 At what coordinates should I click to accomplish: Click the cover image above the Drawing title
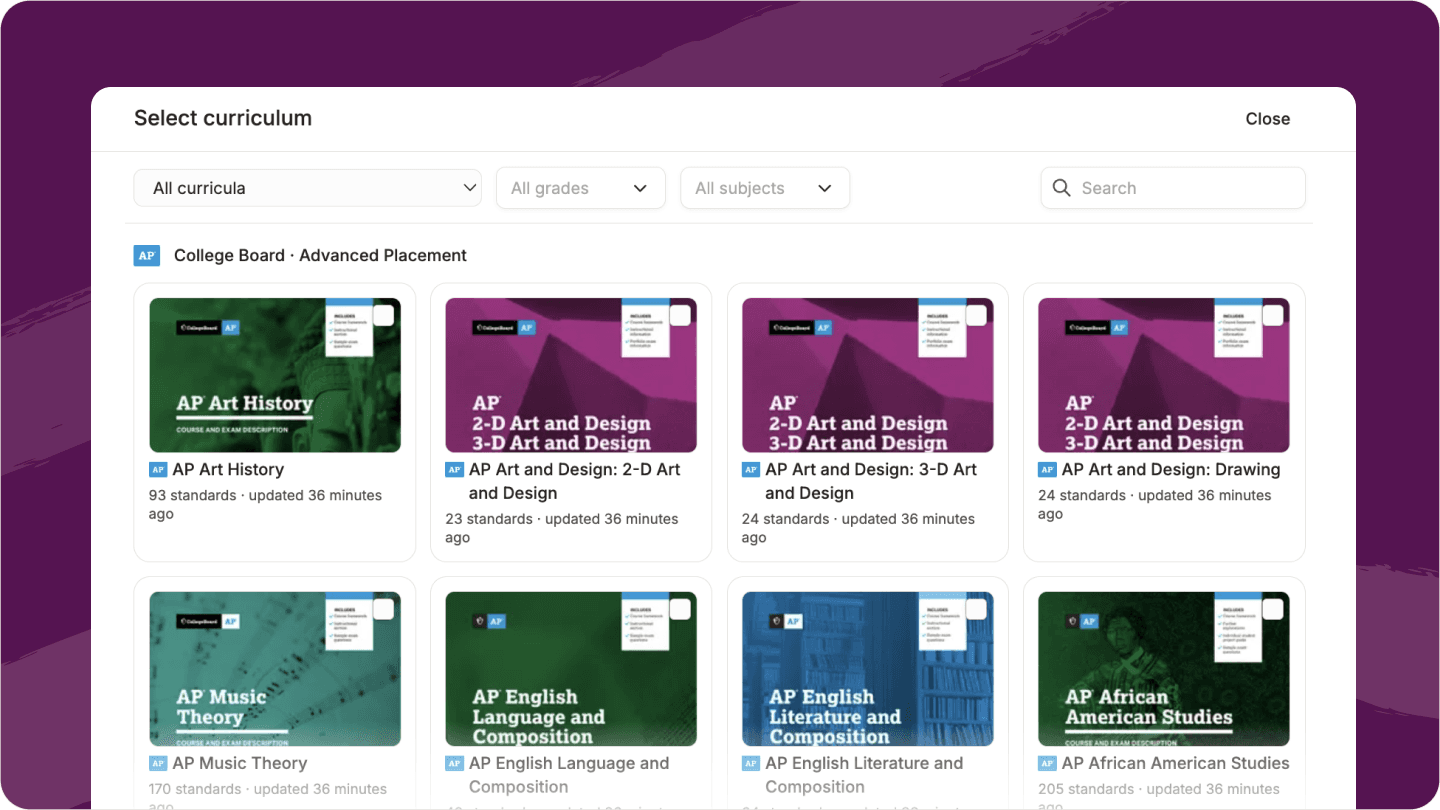(x=1164, y=375)
